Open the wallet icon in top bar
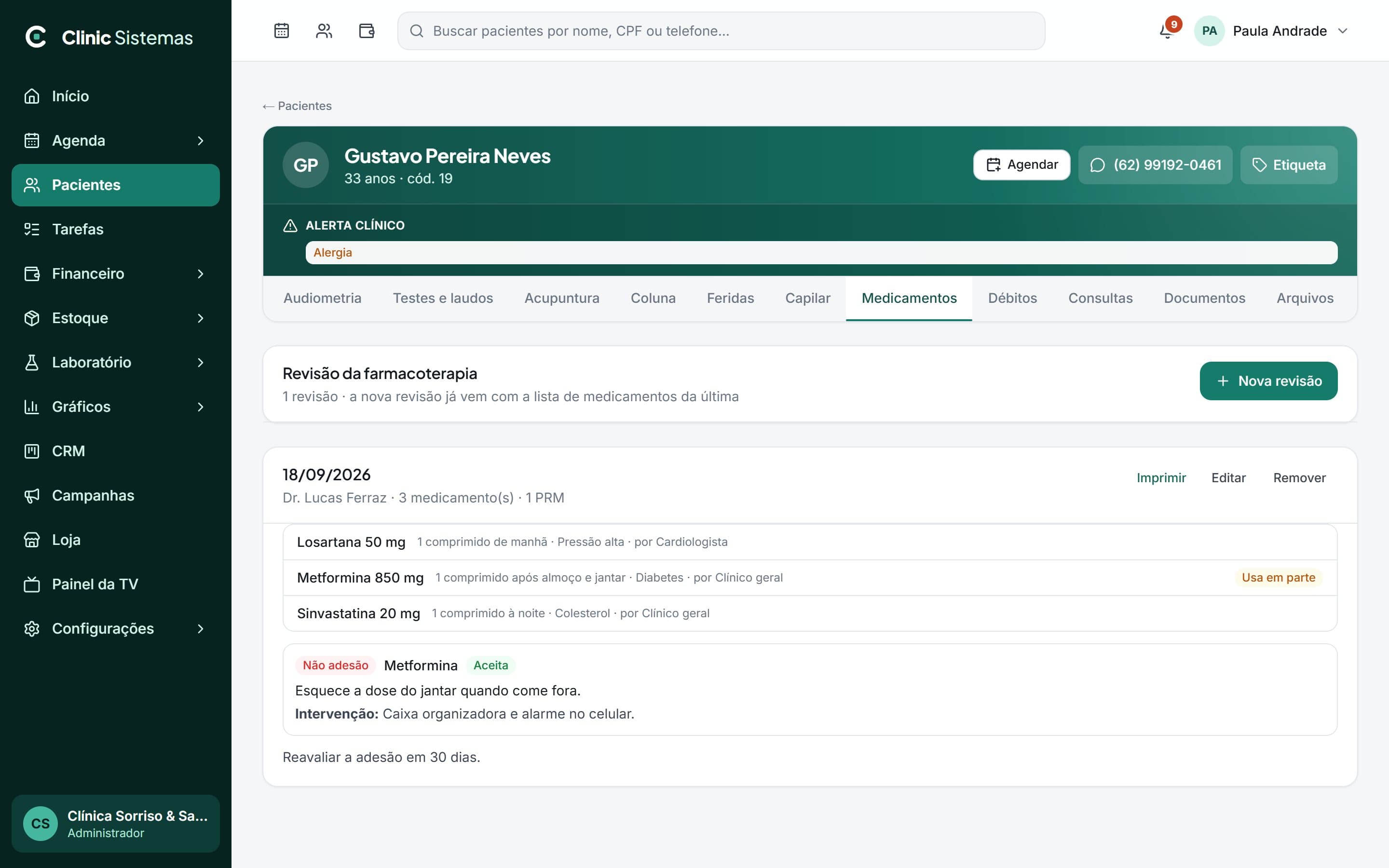Screen dimensions: 1389x868 pos(366,30)
